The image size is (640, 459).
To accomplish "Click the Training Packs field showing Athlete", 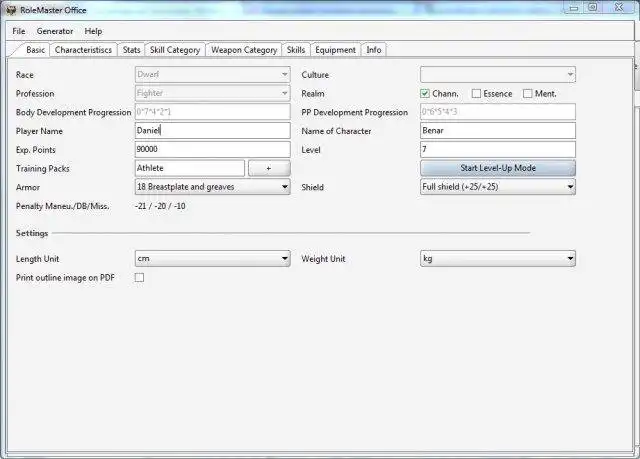I will (190, 168).
